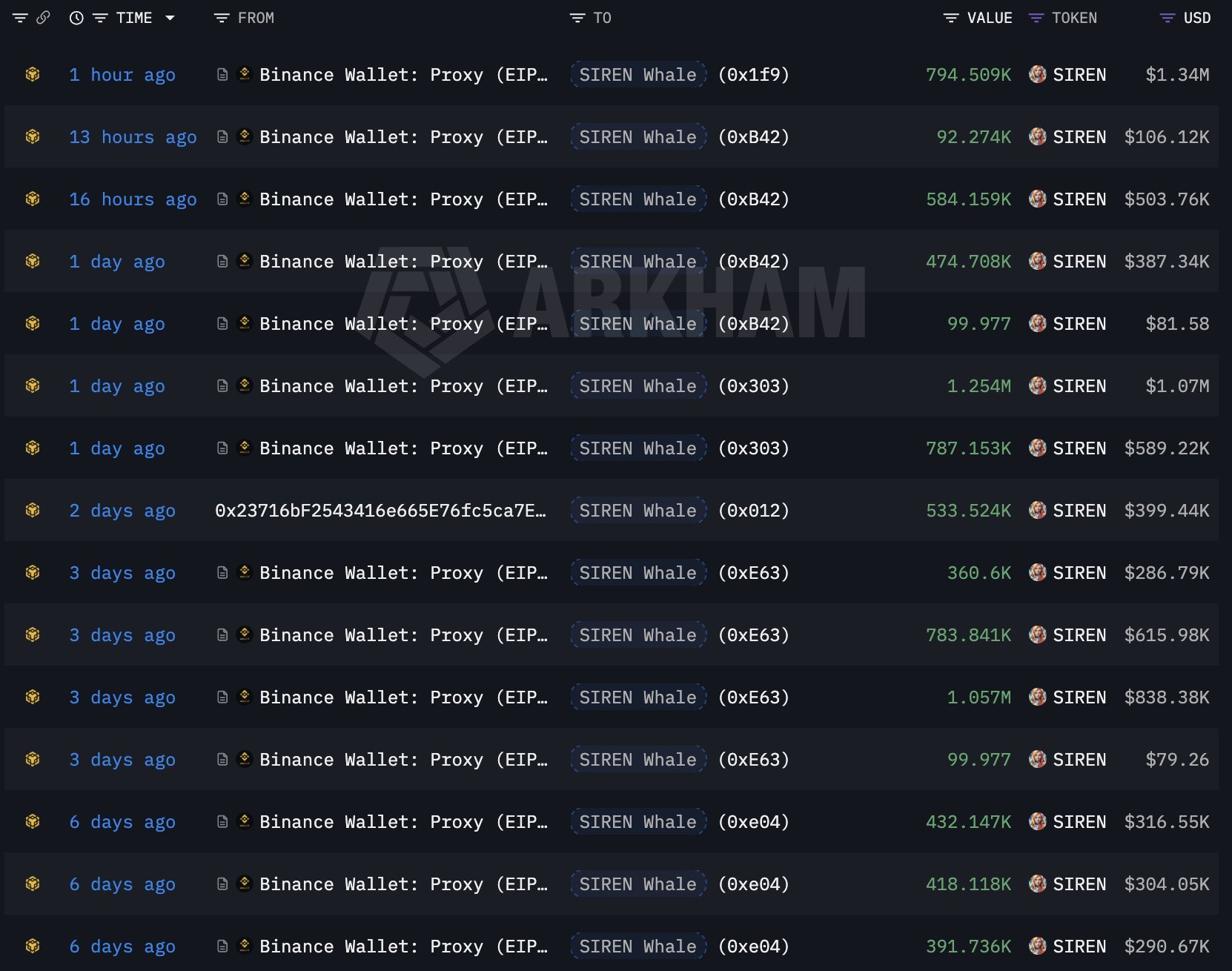Viewport: 1232px width, 971px height.
Task: Click the Binance logo in the 432.147K row
Action: [245, 821]
